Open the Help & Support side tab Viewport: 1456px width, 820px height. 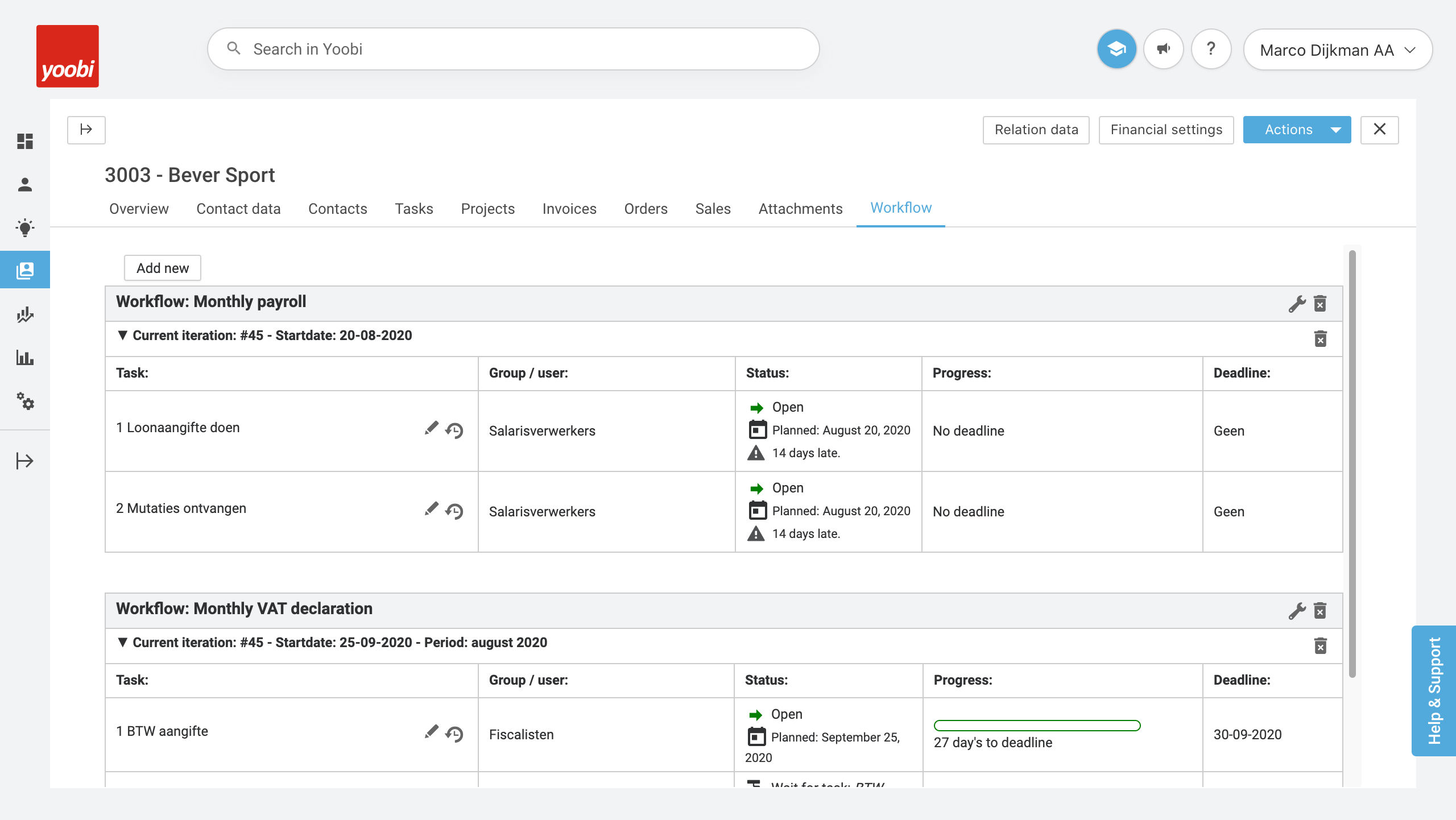coord(1433,690)
